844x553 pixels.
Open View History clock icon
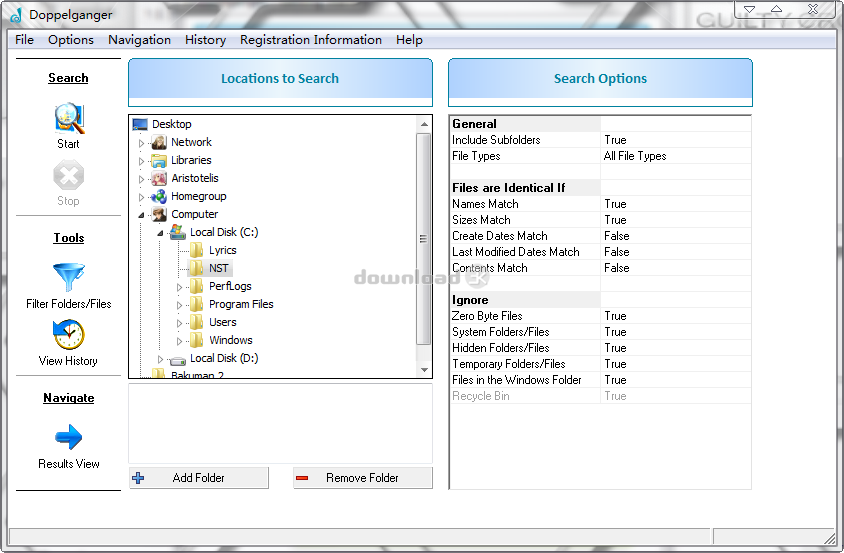[x=69, y=334]
